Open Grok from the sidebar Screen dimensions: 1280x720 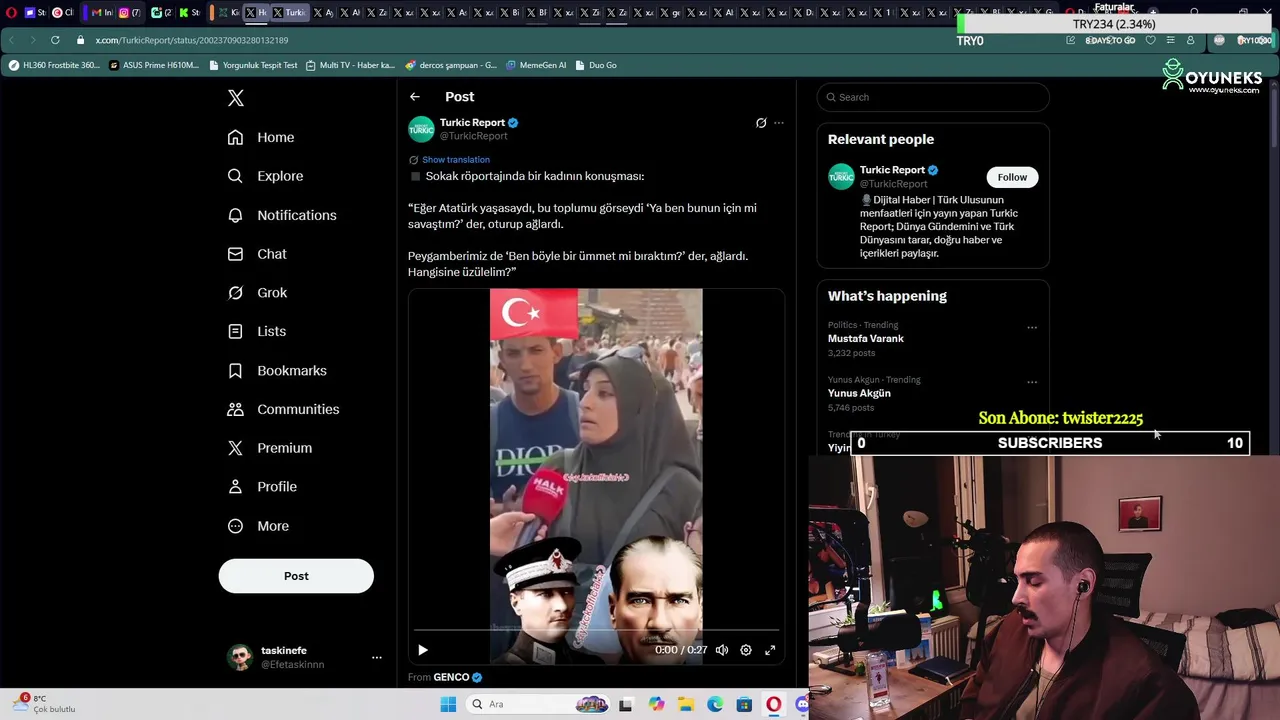point(257,293)
